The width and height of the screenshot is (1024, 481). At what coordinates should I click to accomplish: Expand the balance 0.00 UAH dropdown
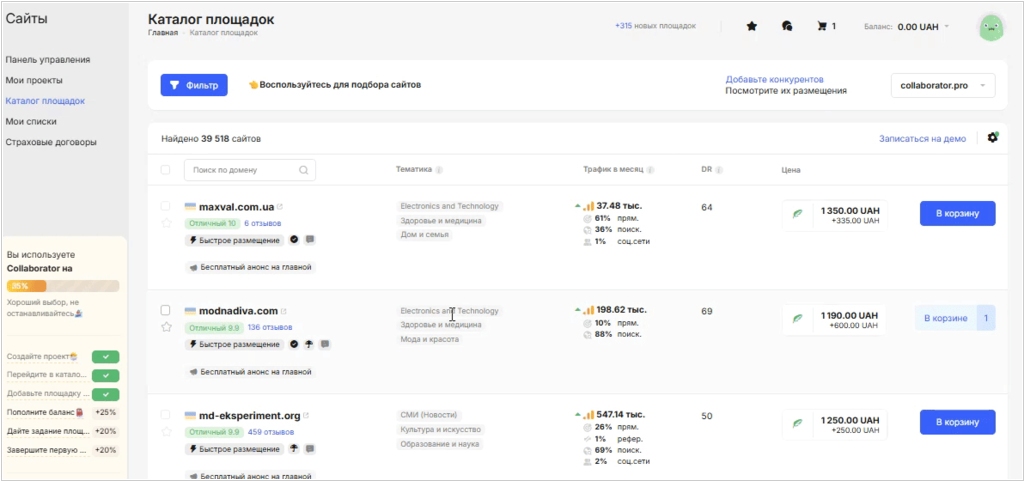tap(946, 27)
